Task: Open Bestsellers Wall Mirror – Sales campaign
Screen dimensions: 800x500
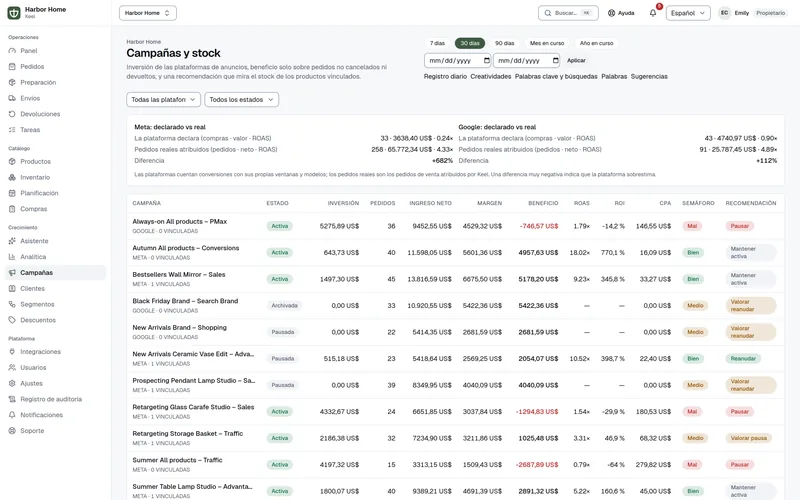Action: [179, 274]
